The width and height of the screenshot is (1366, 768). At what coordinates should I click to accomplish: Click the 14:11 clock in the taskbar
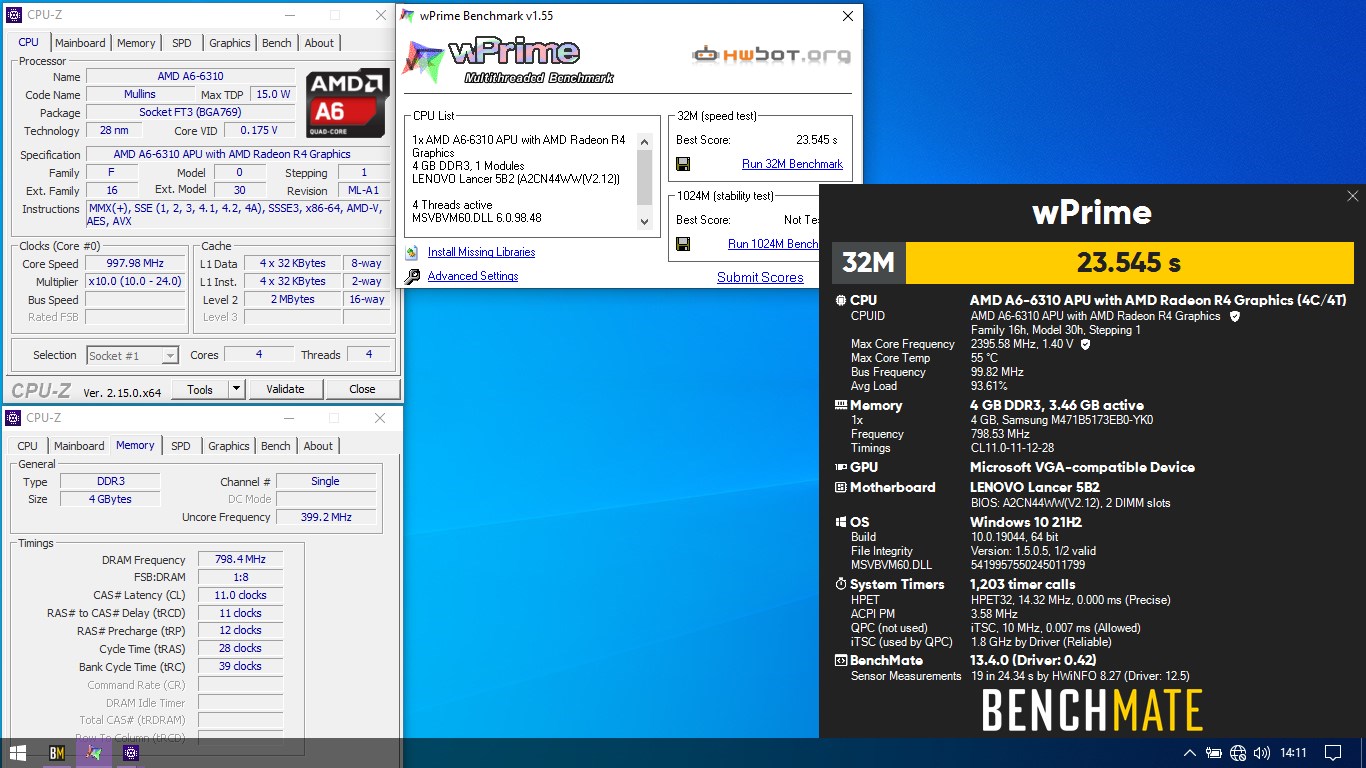[x=1293, y=753]
